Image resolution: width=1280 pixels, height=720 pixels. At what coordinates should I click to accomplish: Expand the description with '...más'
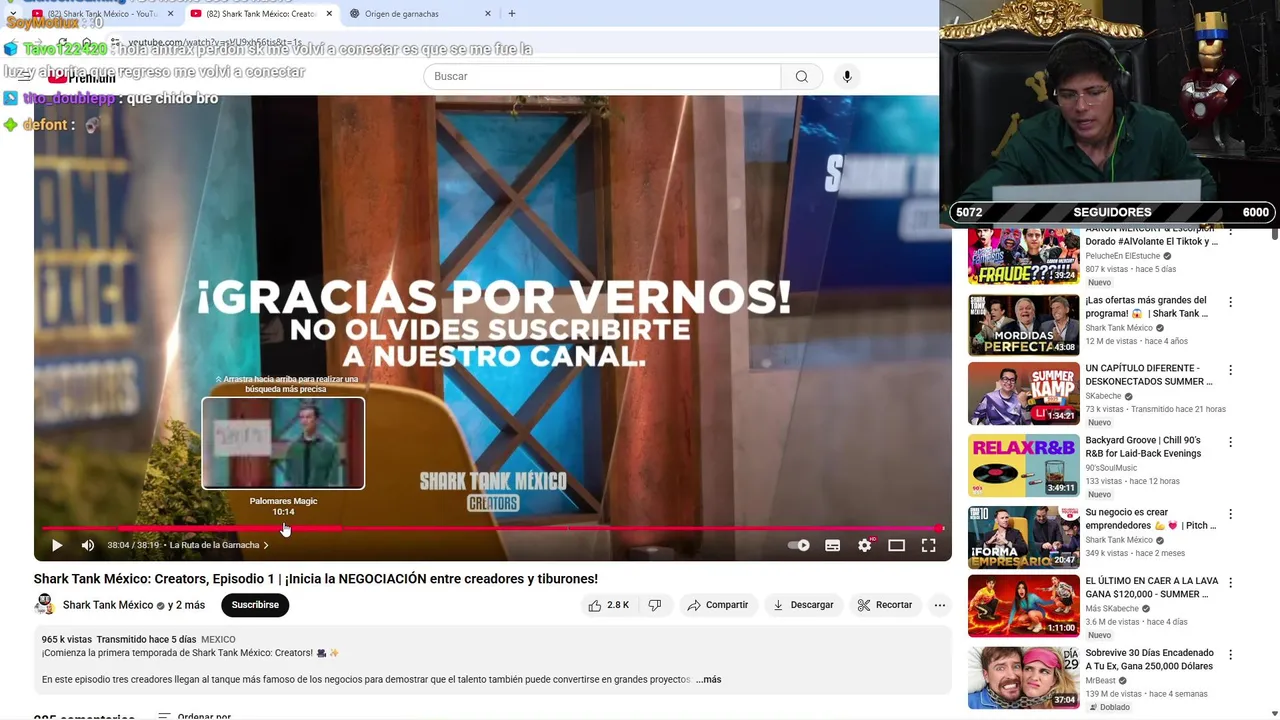pyautogui.click(x=708, y=679)
